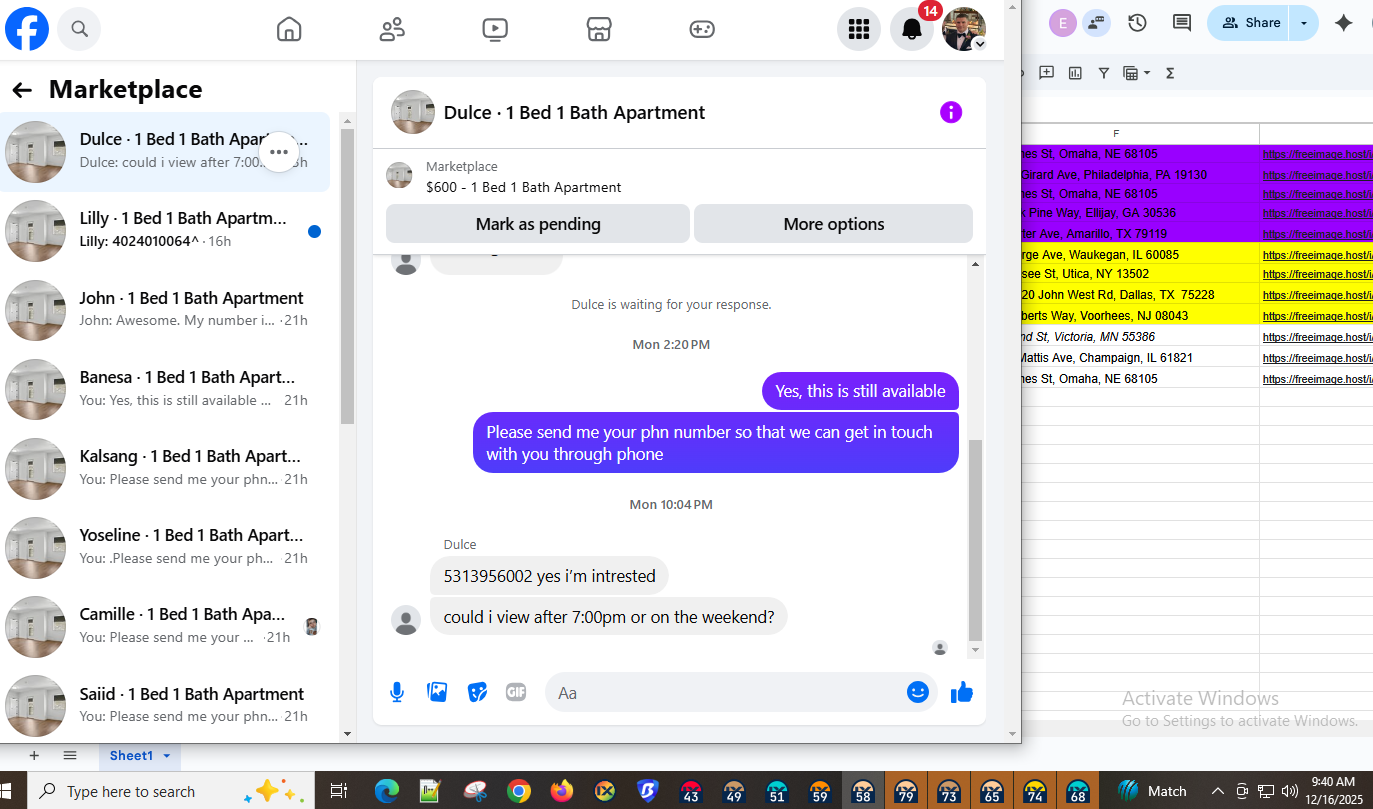This screenshot has width=1373, height=809.
Task: Open the Marketplace storefront icon in the top bar
Action: [598, 29]
